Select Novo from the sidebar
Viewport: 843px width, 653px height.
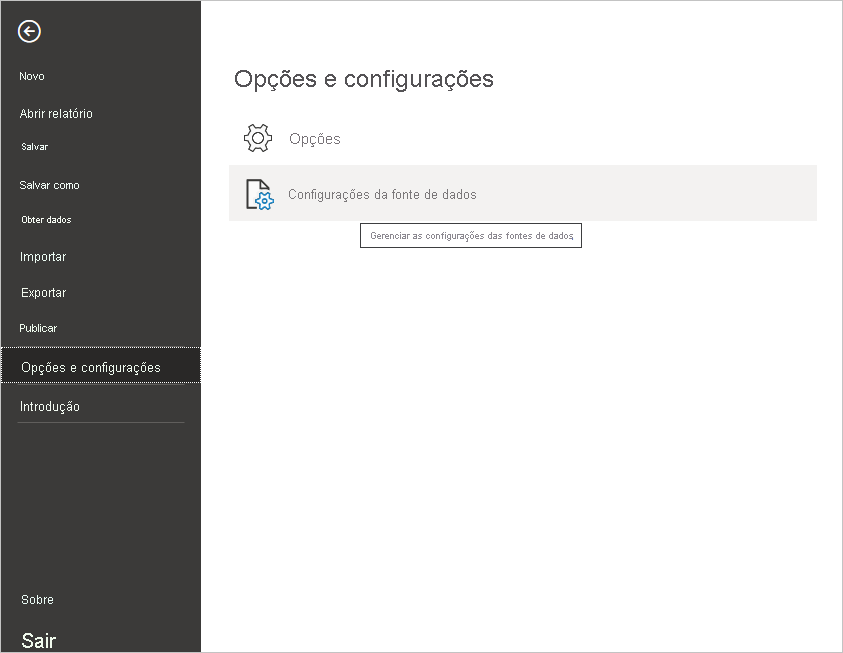(33, 76)
